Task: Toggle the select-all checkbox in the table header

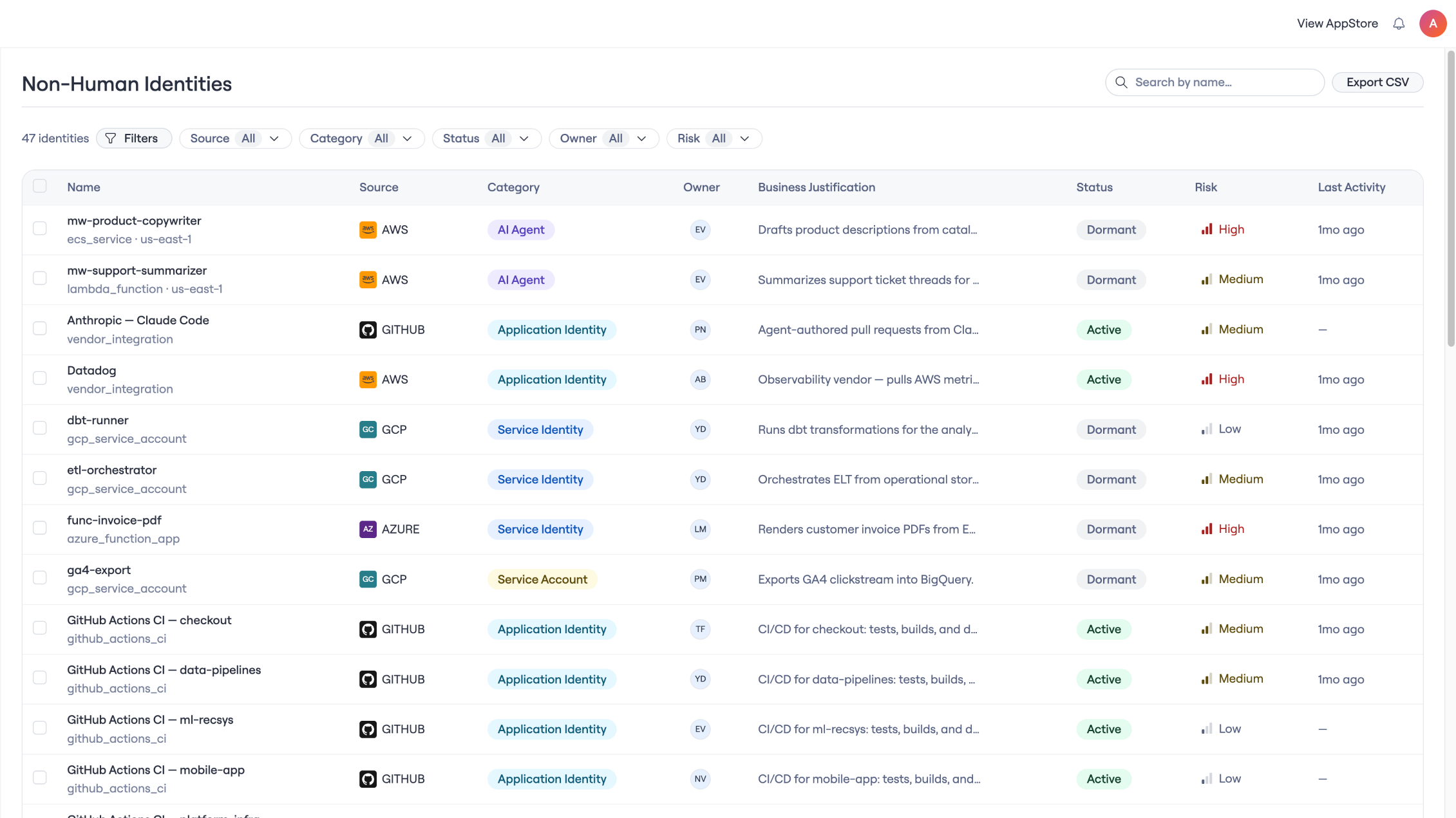Action: coord(40,186)
